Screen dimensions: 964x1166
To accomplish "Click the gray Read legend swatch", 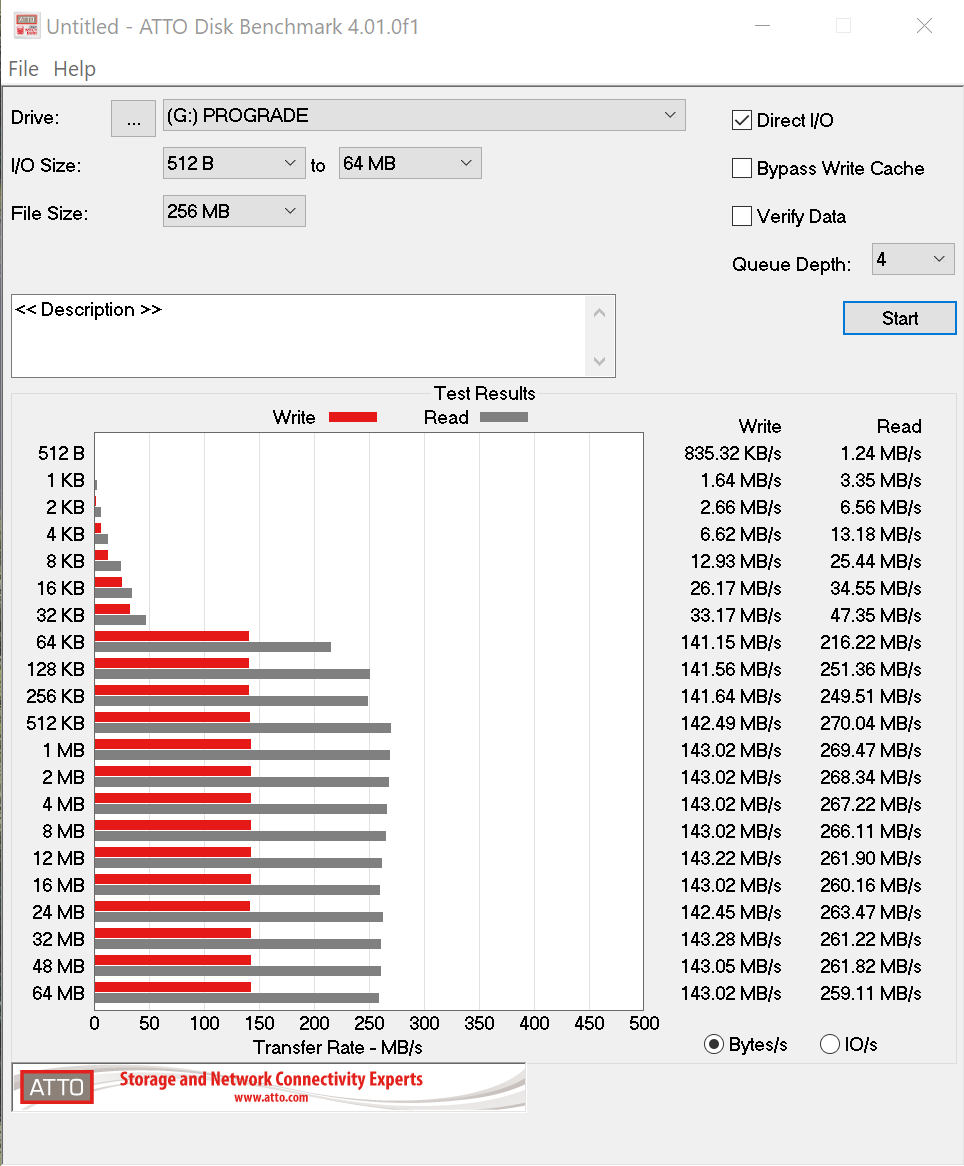I will pos(504,417).
